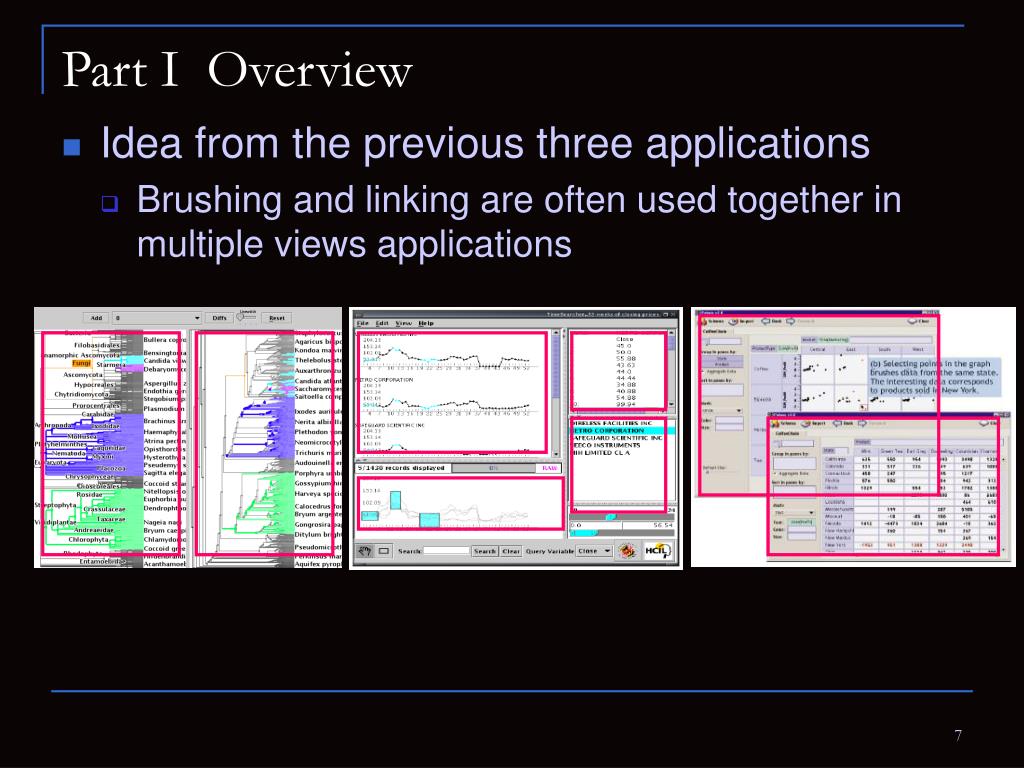Screen dimensions: 1024x768
Task: Click the cyan range slider under company list
Action: pyautogui.click(x=610, y=517)
